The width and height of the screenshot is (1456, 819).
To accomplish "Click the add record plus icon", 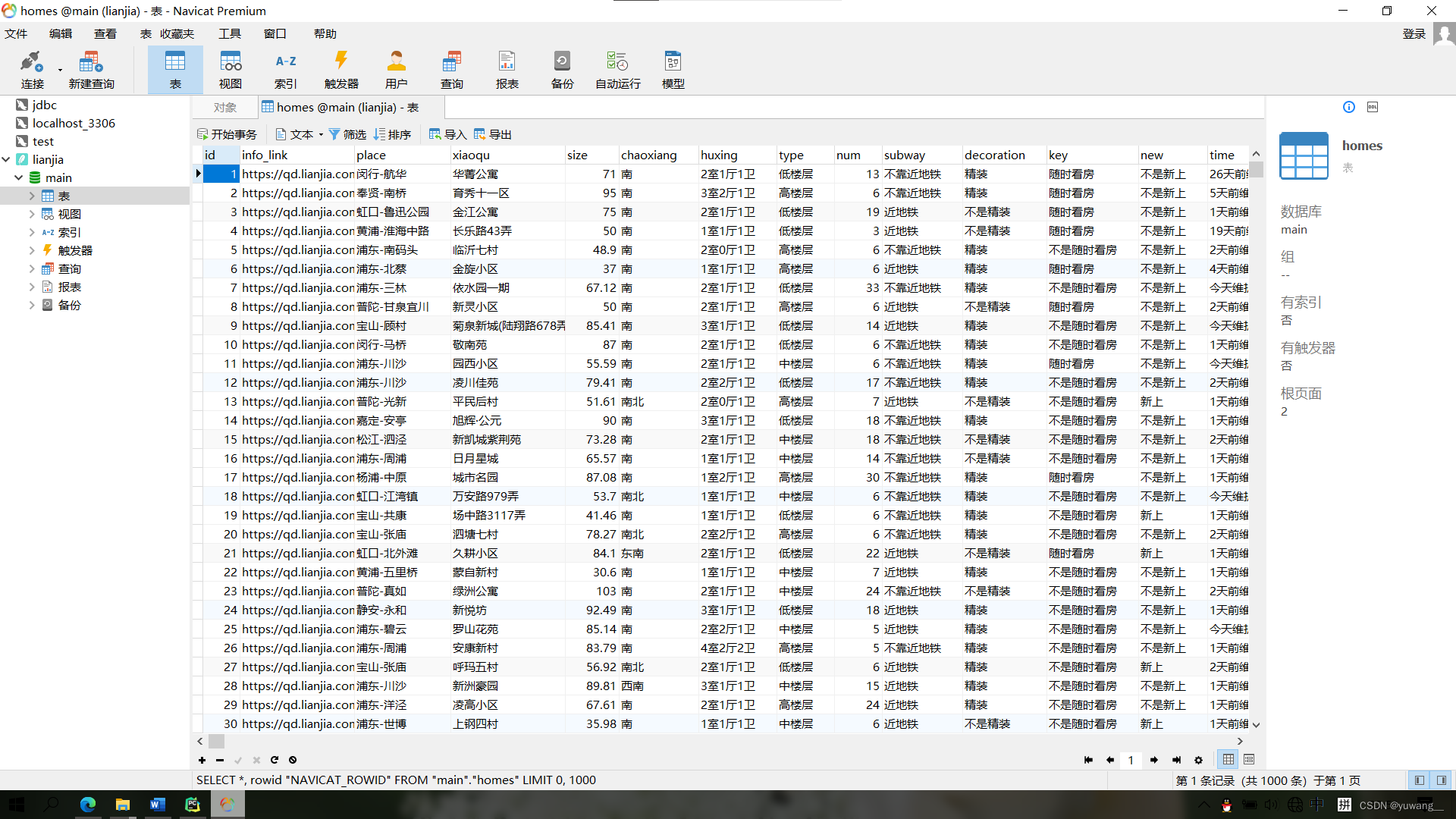I will [x=202, y=760].
